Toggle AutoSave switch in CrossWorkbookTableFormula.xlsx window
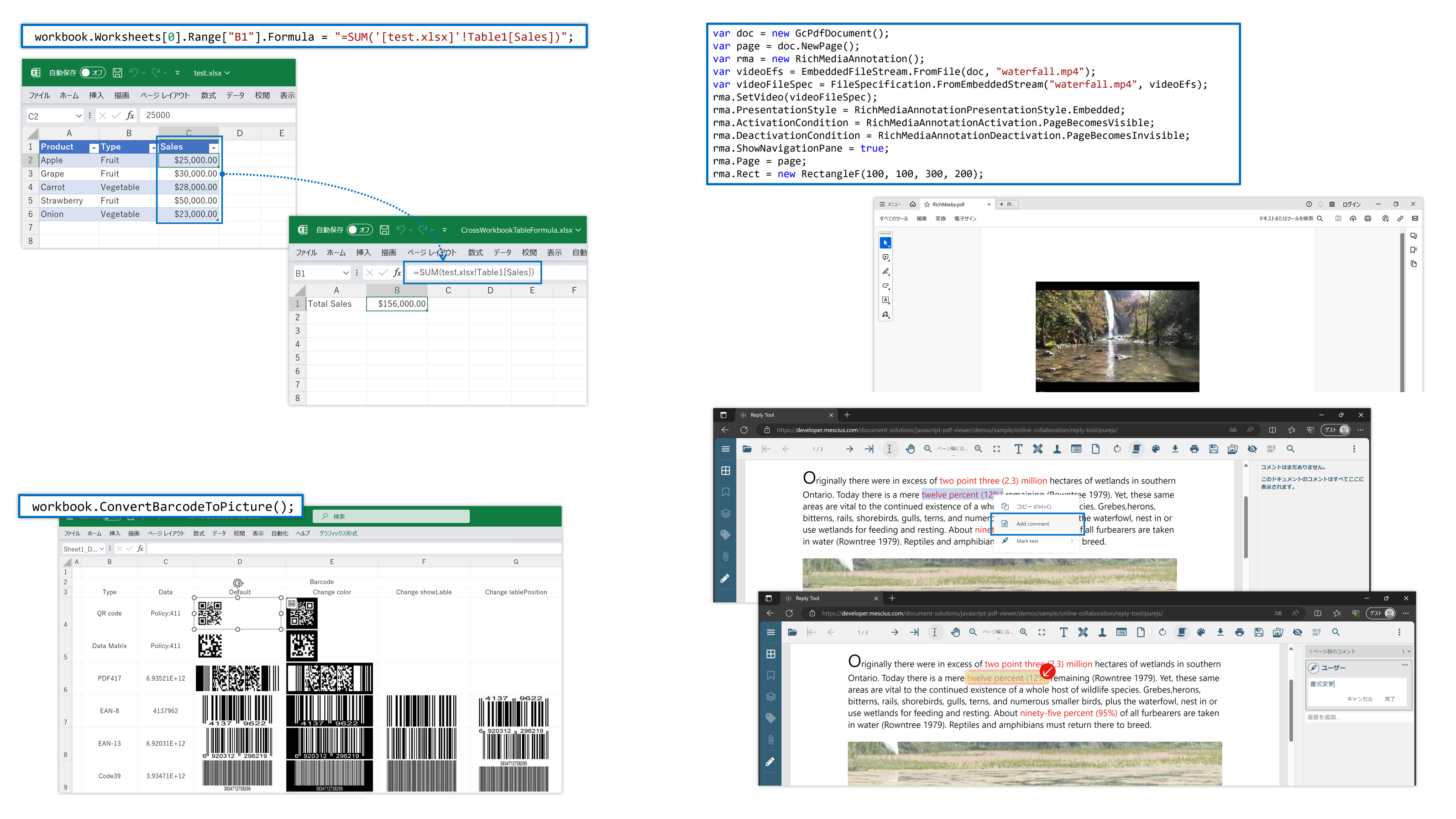The image size is (1456, 819). coord(360,230)
